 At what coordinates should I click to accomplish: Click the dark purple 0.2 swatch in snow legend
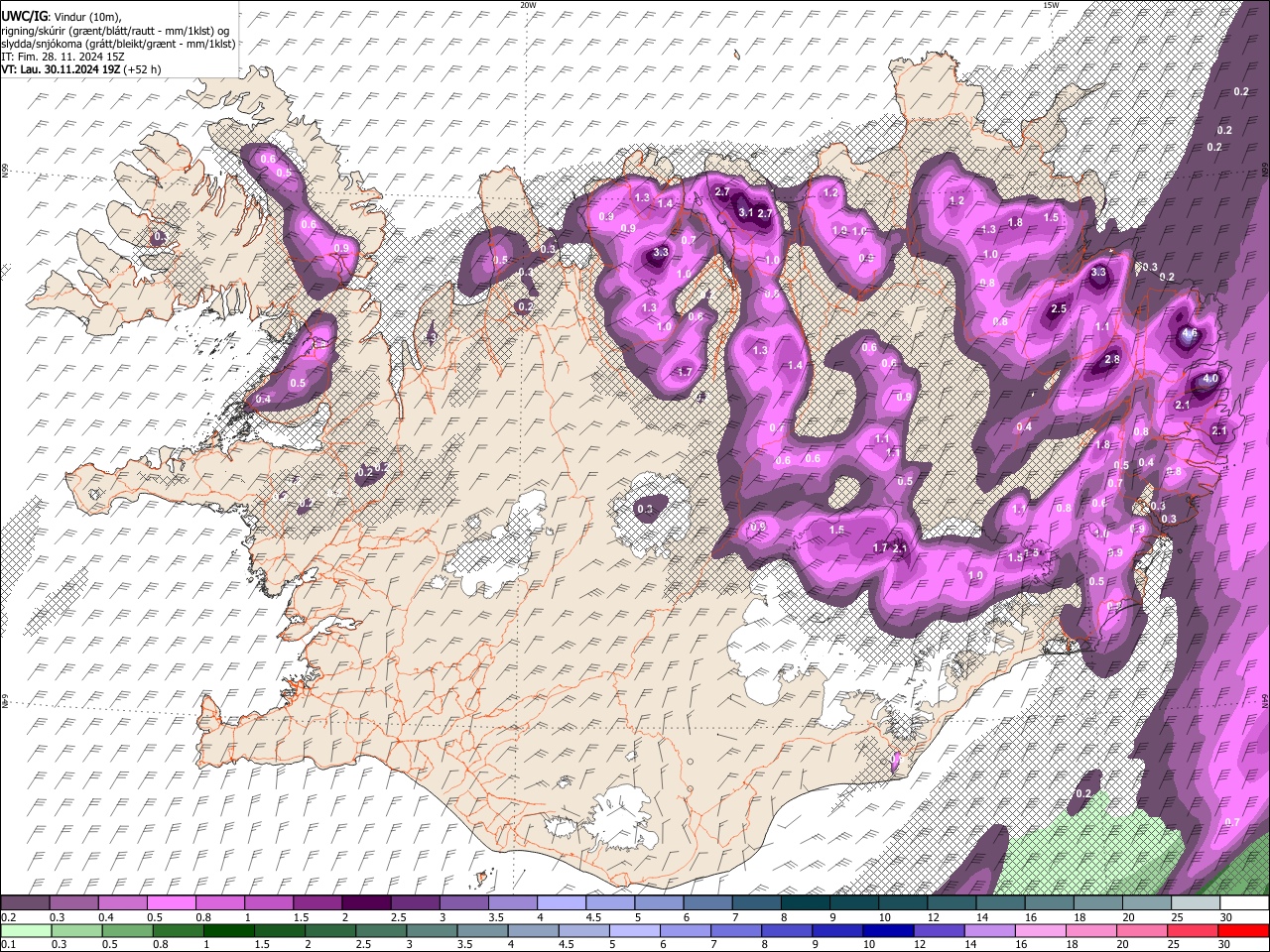[25, 902]
